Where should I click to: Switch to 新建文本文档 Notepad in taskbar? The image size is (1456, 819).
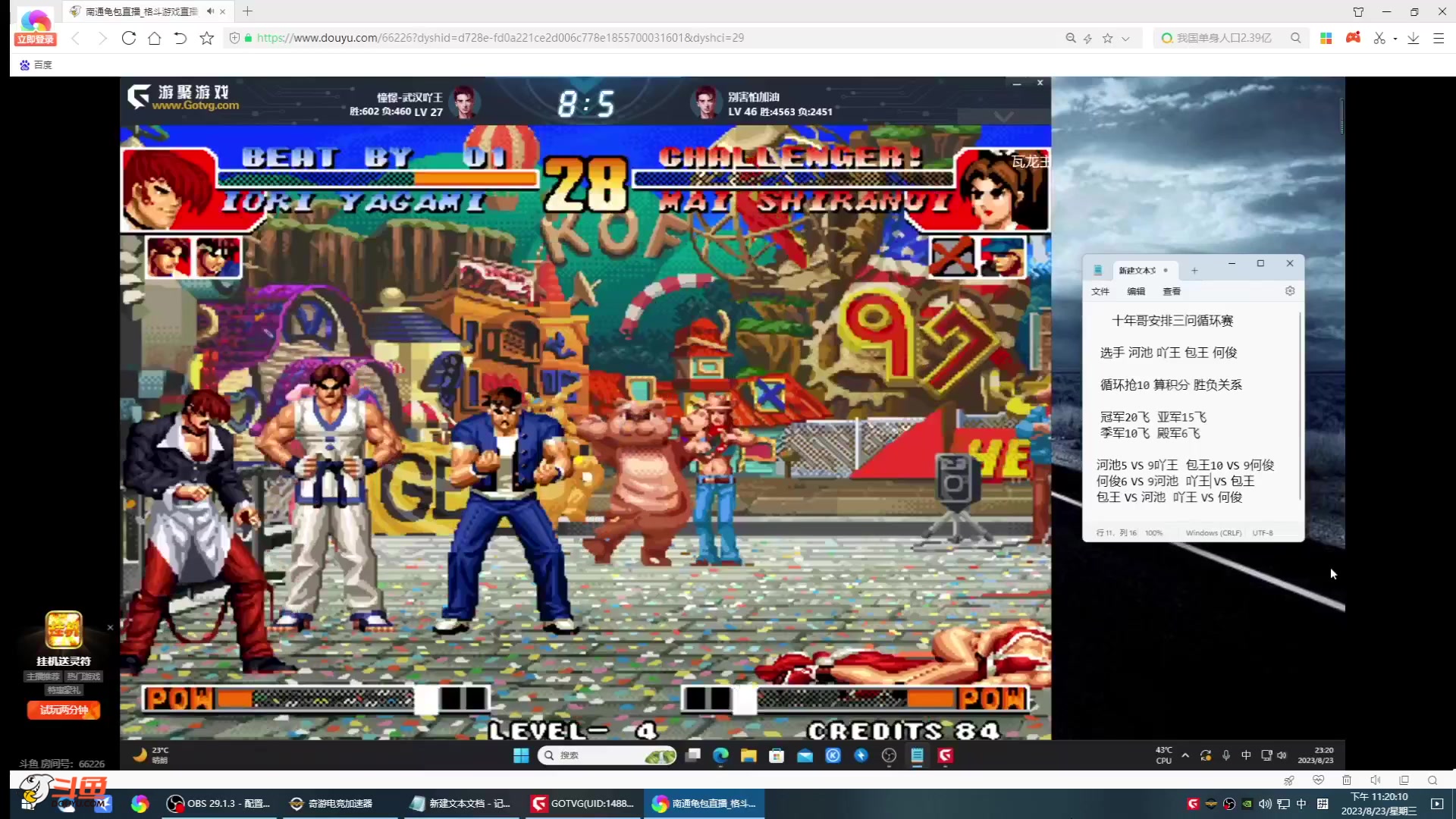click(460, 803)
